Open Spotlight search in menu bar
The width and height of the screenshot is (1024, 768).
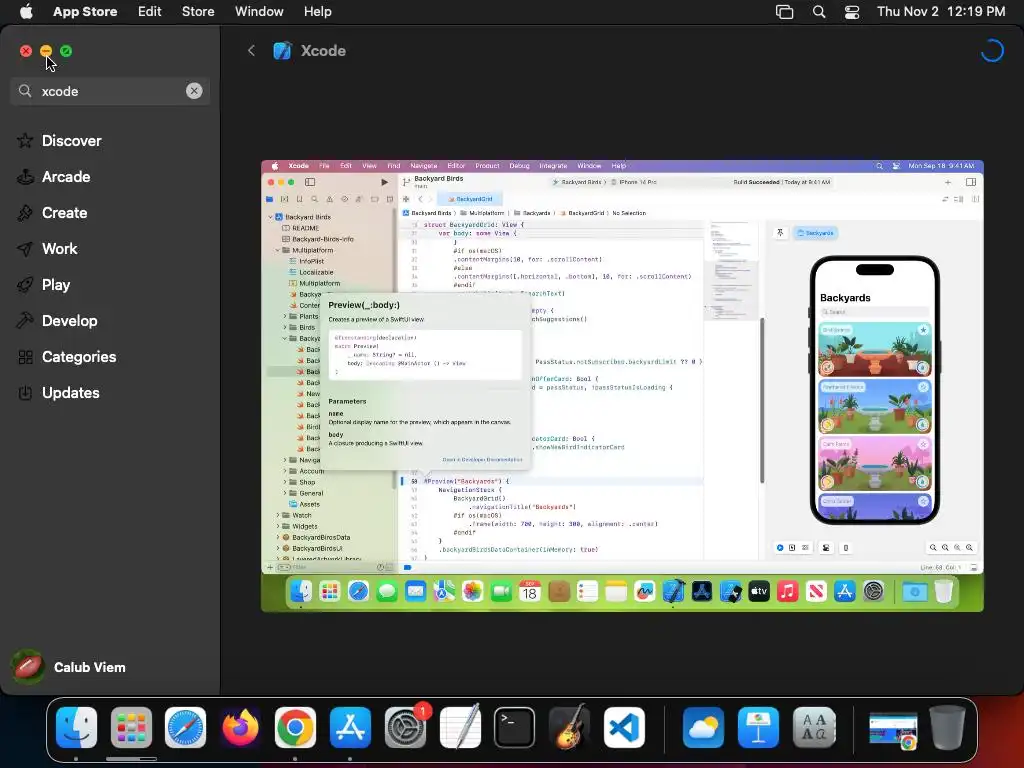coord(819,11)
